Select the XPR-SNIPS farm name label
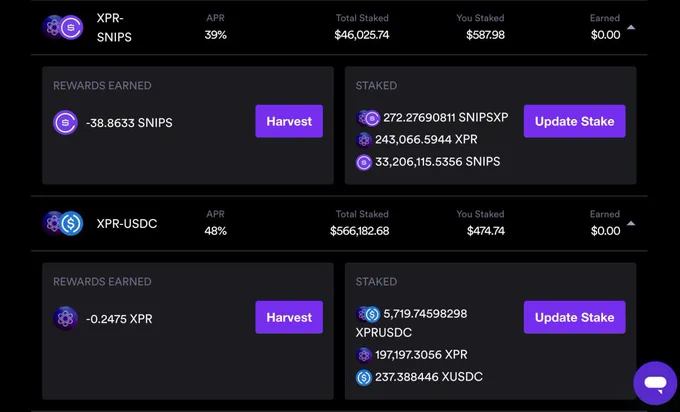 click(x=114, y=27)
